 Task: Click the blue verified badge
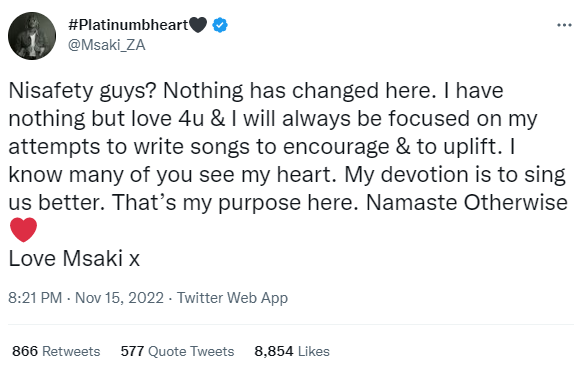220,25
